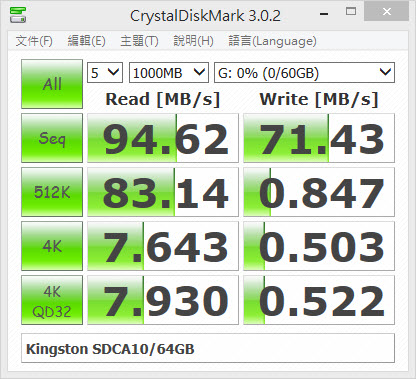The image size is (416, 379).
Task: Click the Read [MB/s] column header
Action: [163, 99]
